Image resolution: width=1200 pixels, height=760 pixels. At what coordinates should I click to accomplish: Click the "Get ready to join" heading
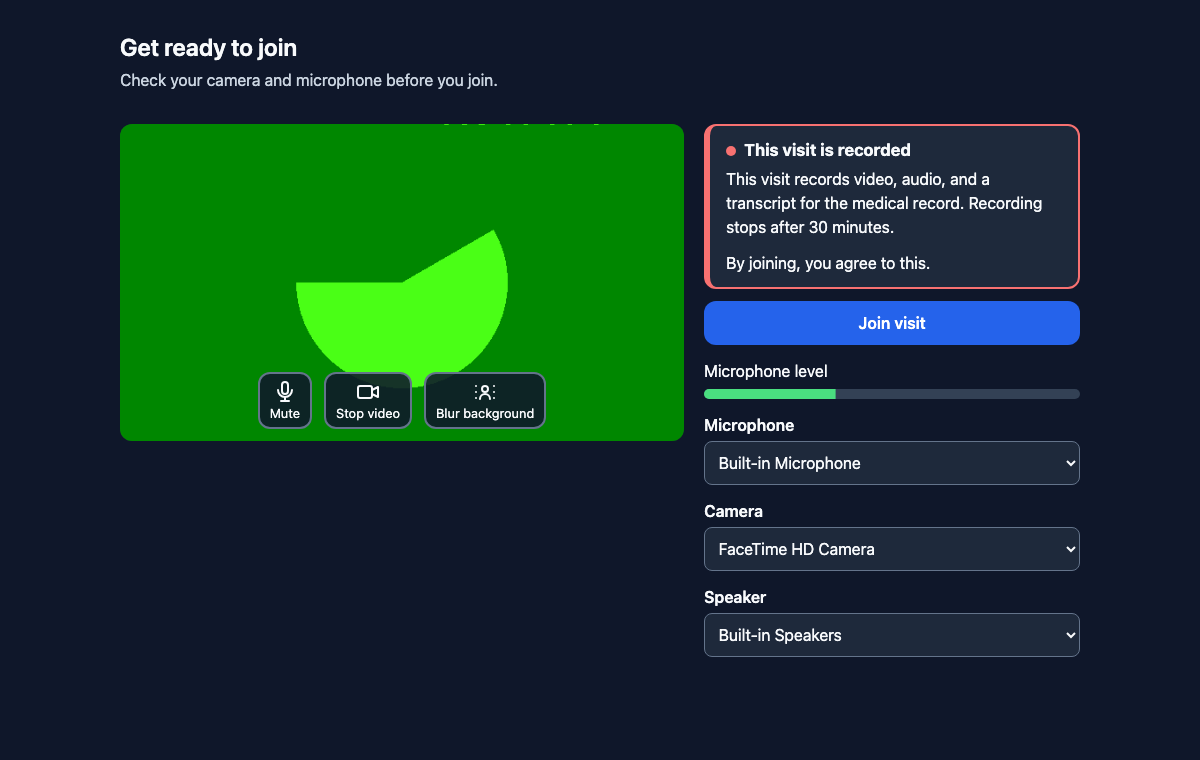[x=208, y=47]
